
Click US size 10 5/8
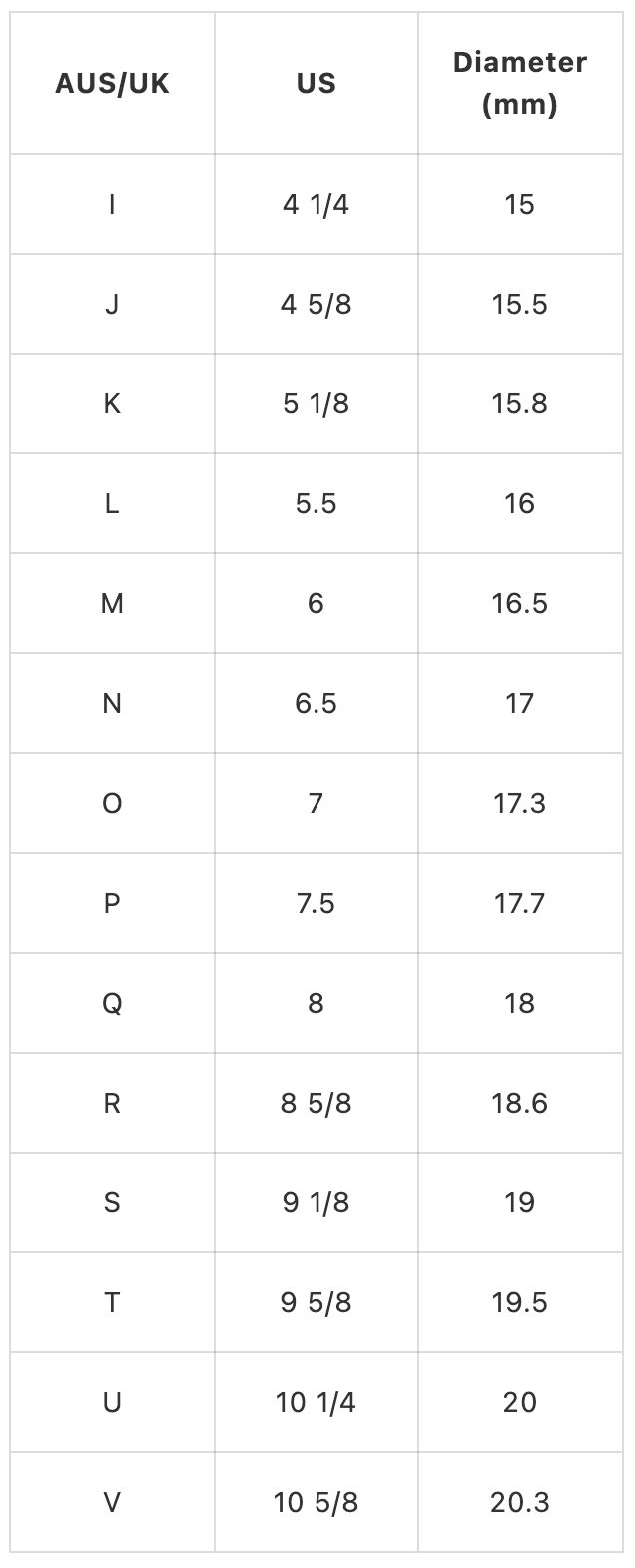(316, 1502)
